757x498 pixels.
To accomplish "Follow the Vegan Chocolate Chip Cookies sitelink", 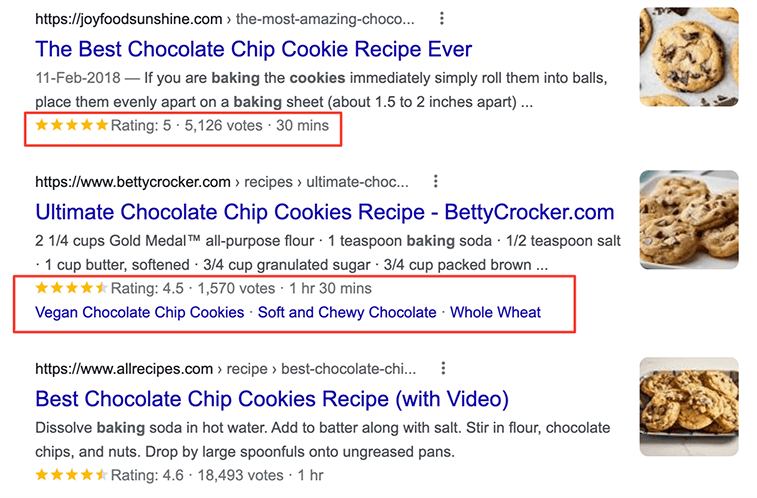I will tap(139, 312).
